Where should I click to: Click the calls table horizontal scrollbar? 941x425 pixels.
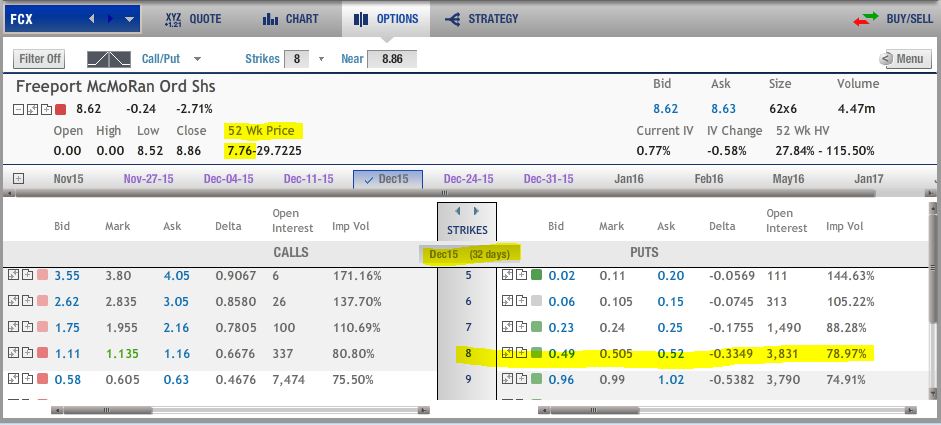click(x=241, y=411)
